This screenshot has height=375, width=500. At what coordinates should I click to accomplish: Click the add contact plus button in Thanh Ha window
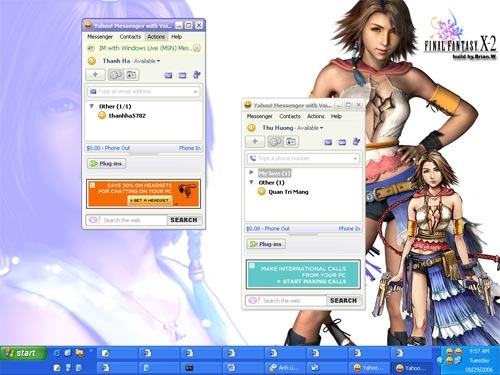point(95,75)
